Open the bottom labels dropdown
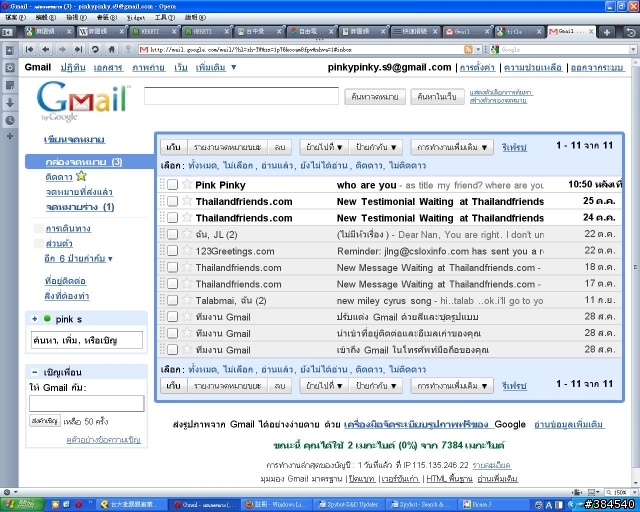Screen dimensions: 640x512 (x=376, y=385)
